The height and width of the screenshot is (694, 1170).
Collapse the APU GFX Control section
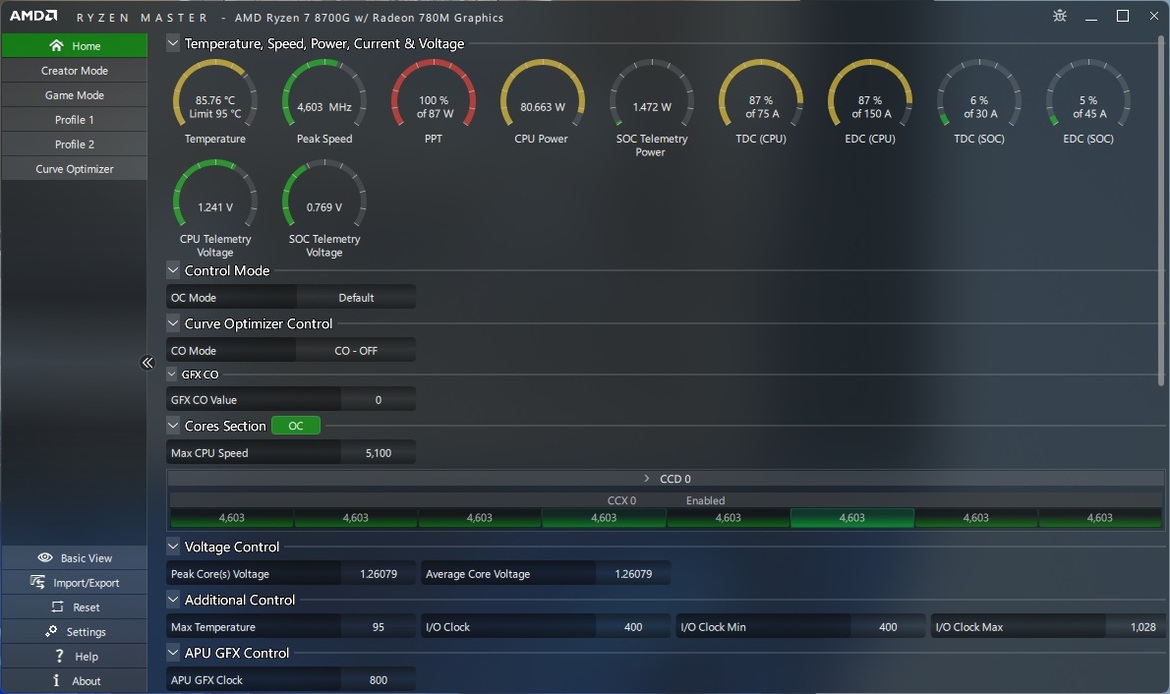[172, 652]
